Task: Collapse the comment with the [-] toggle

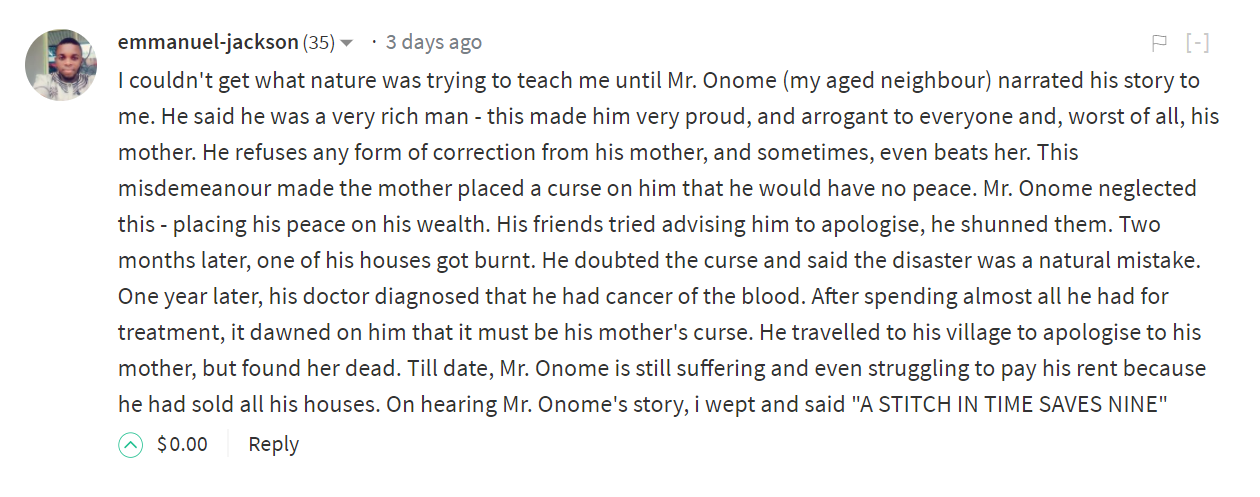Action: point(1197,42)
